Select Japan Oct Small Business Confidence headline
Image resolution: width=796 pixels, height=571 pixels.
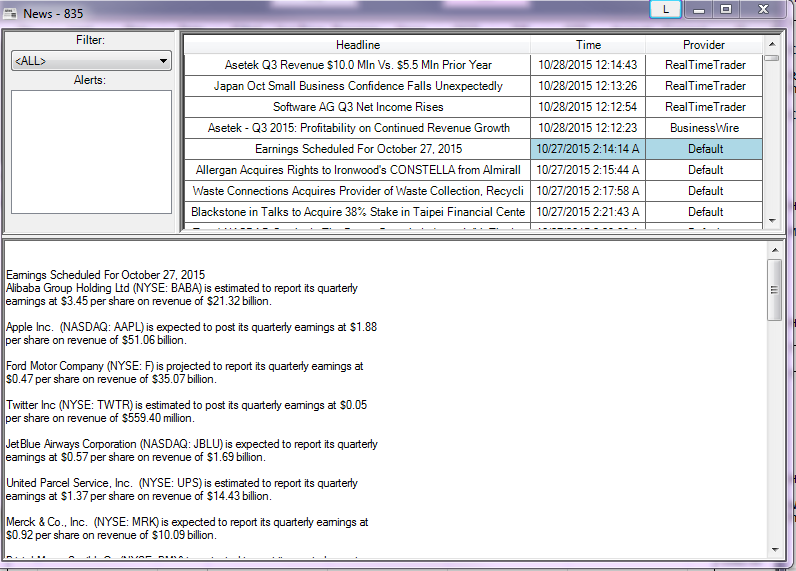pos(357,86)
